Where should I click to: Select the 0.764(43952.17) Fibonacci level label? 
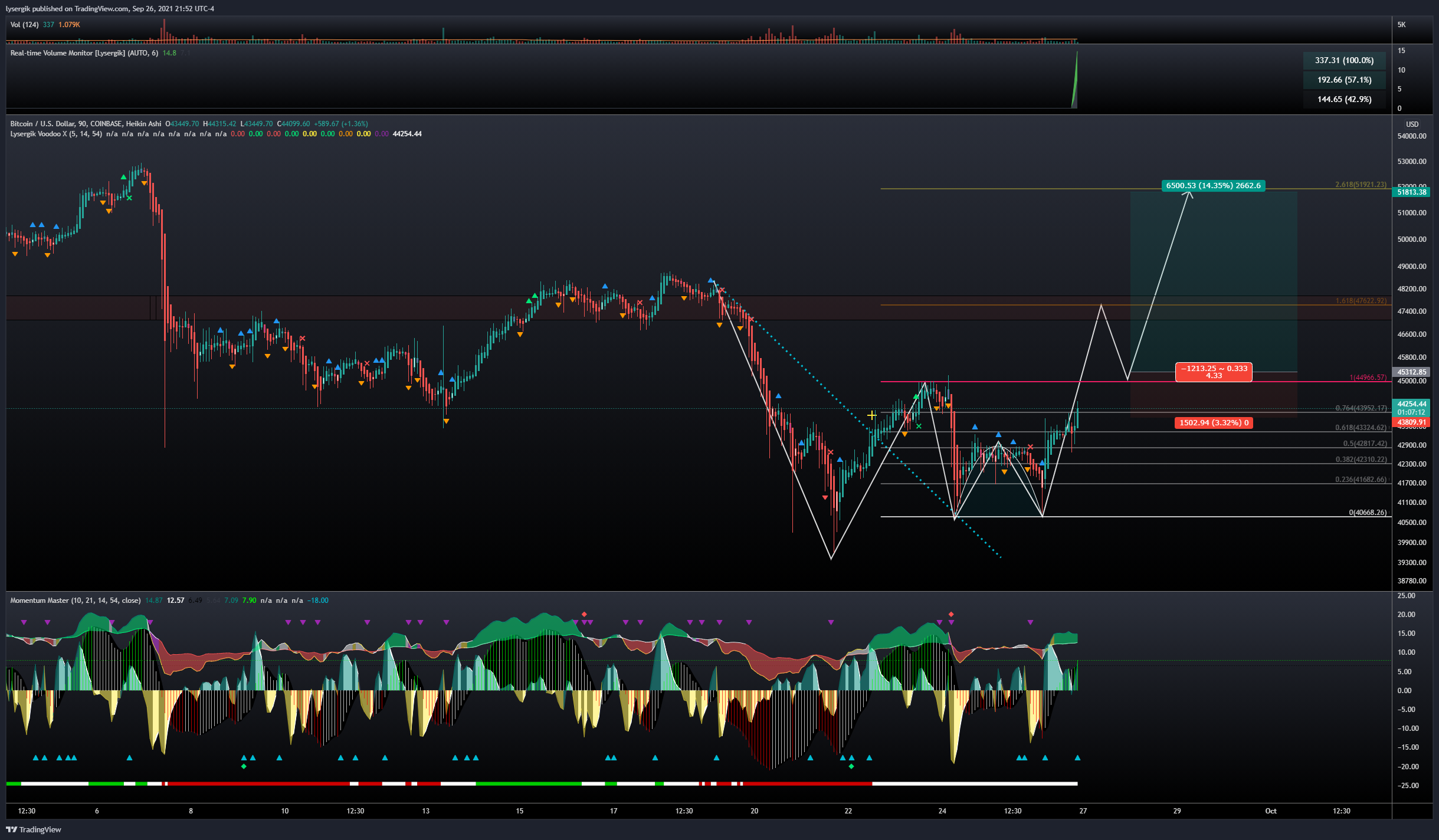click(1361, 408)
